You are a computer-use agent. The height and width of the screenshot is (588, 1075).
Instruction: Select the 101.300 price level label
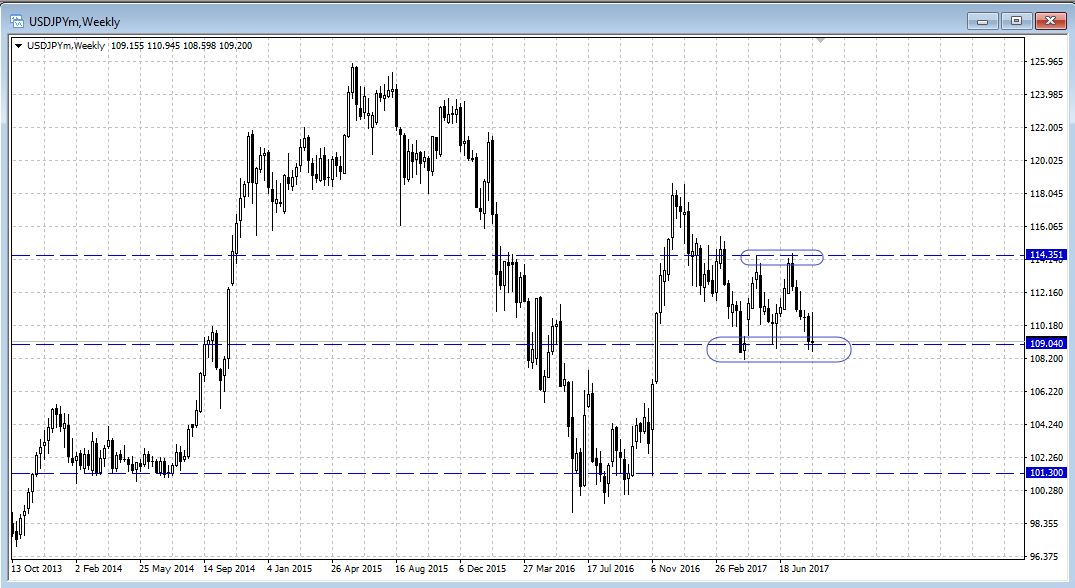pos(1044,474)
